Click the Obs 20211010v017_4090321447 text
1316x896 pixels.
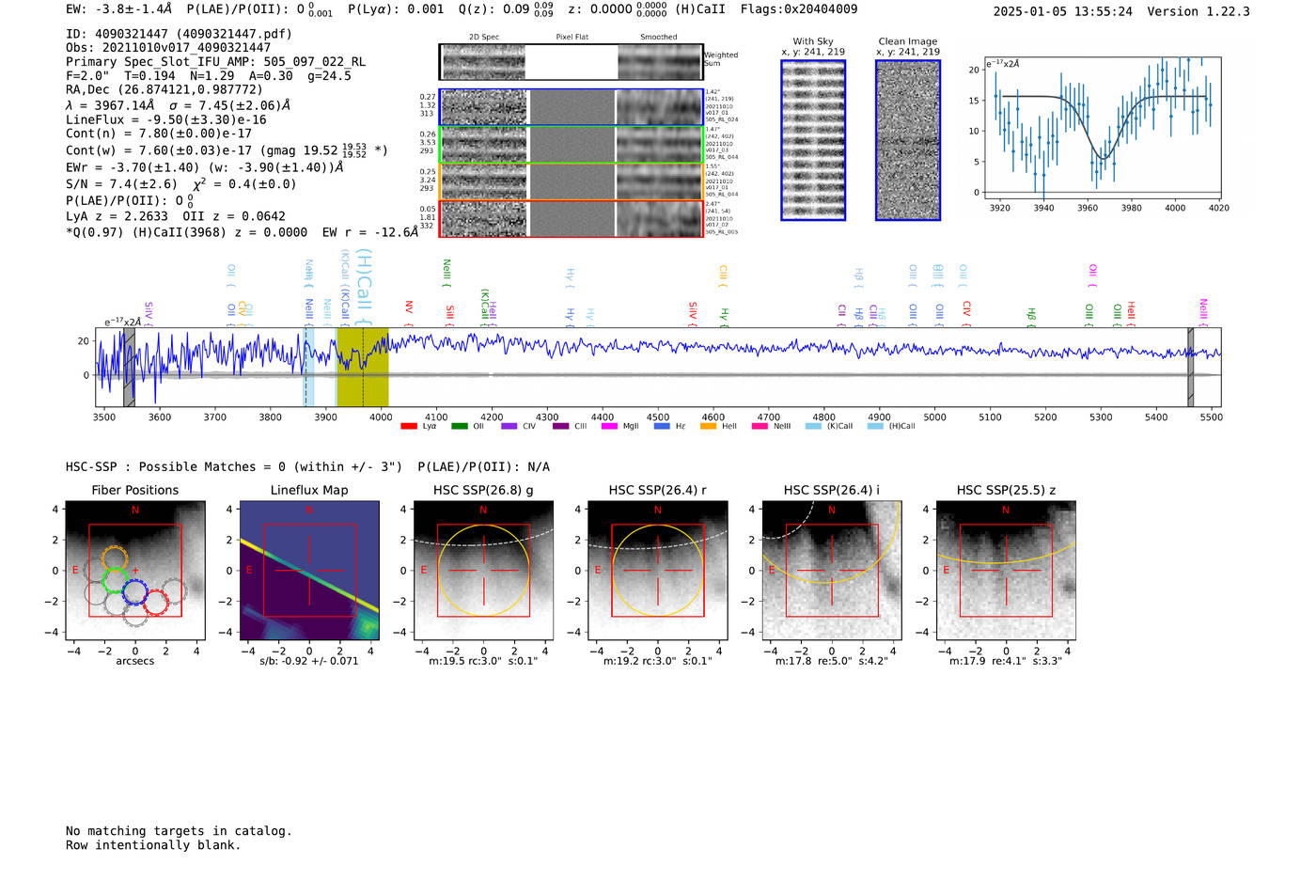pyautogui.click(x=168, y=47)
